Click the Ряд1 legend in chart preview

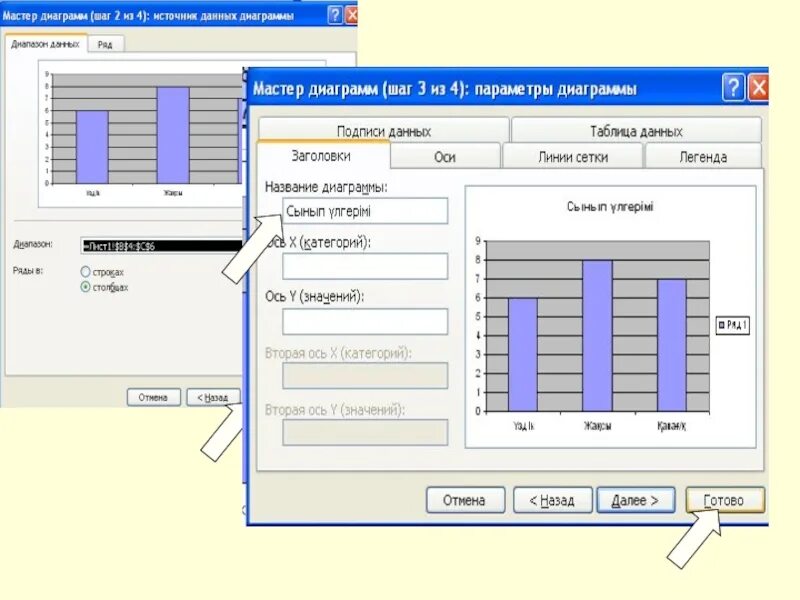pyautogui.click(x=733, y=324)
